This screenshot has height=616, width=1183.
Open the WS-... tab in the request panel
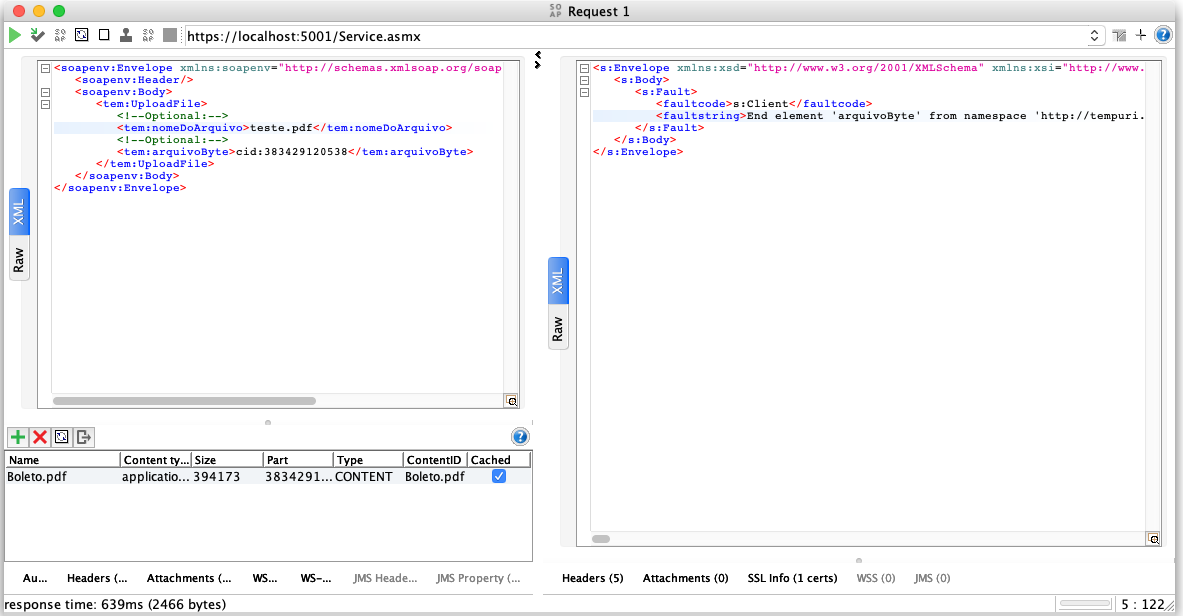pyautogui.click(x=315, y=578)
